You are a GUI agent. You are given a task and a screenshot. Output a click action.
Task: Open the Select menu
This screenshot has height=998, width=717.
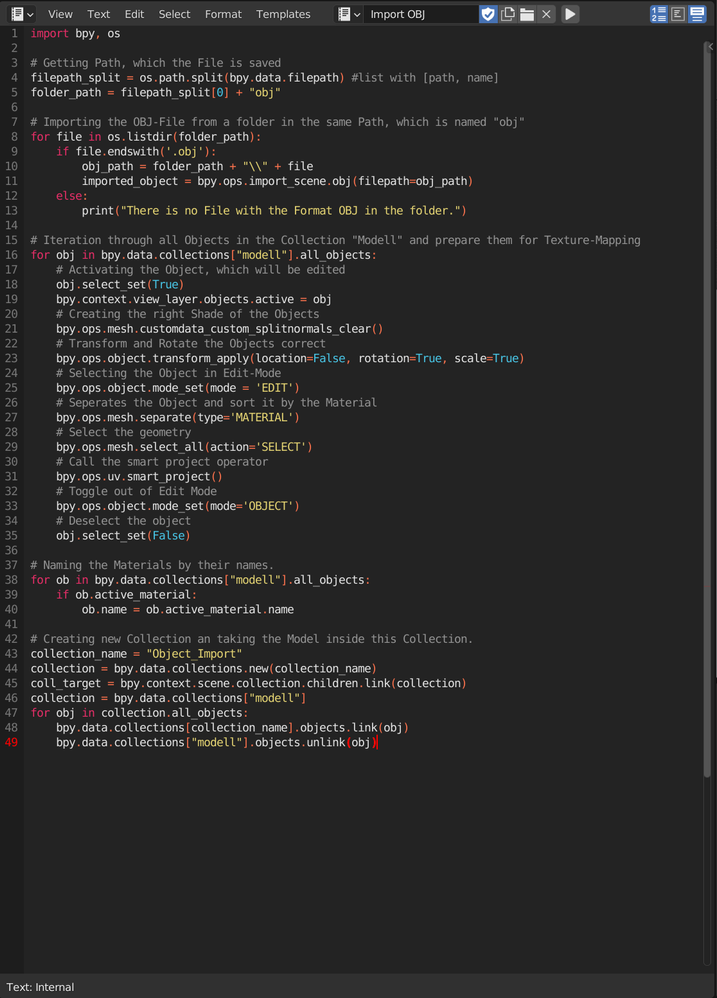[x=173, y=13]
